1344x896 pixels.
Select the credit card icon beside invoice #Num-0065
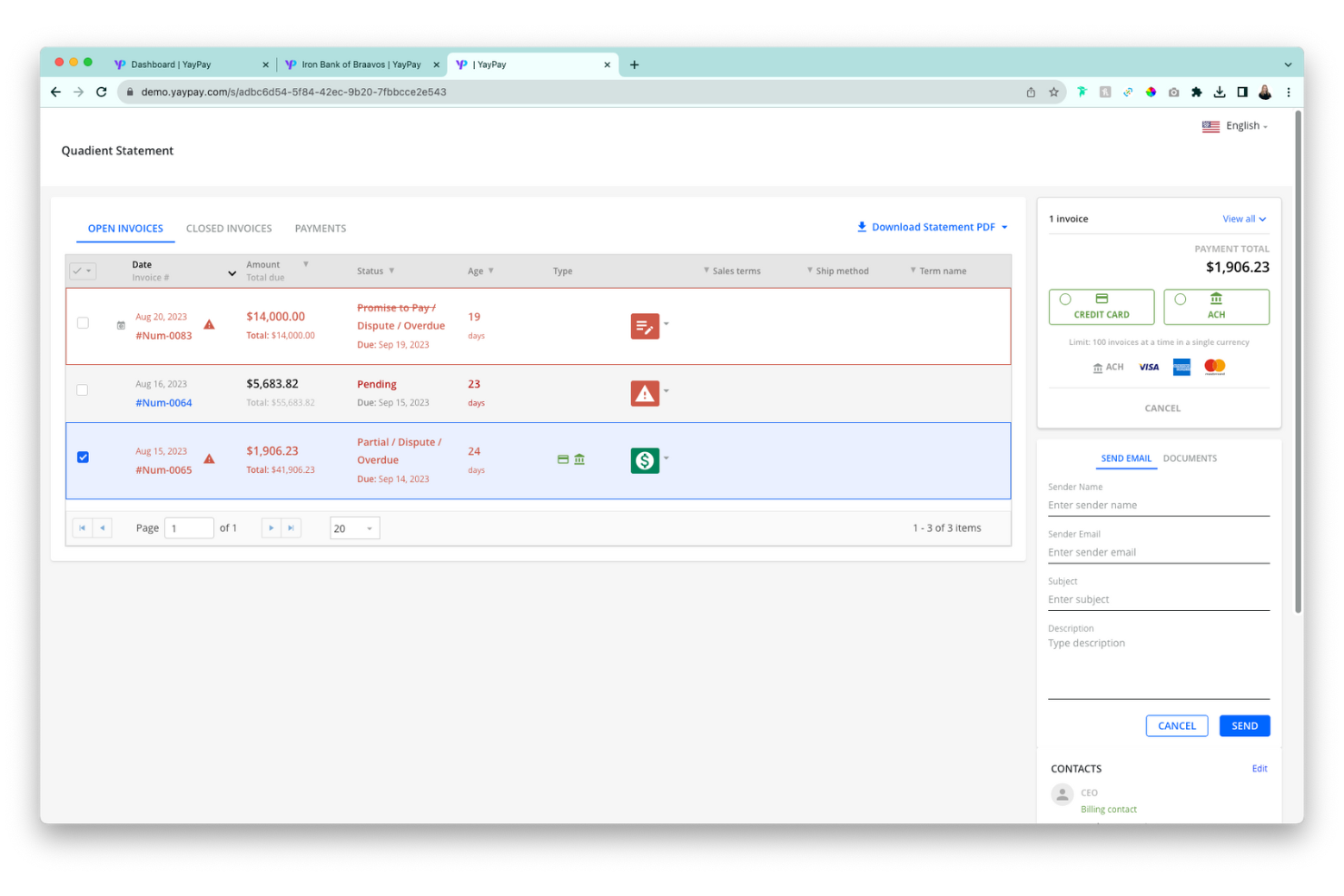(562, 459)
